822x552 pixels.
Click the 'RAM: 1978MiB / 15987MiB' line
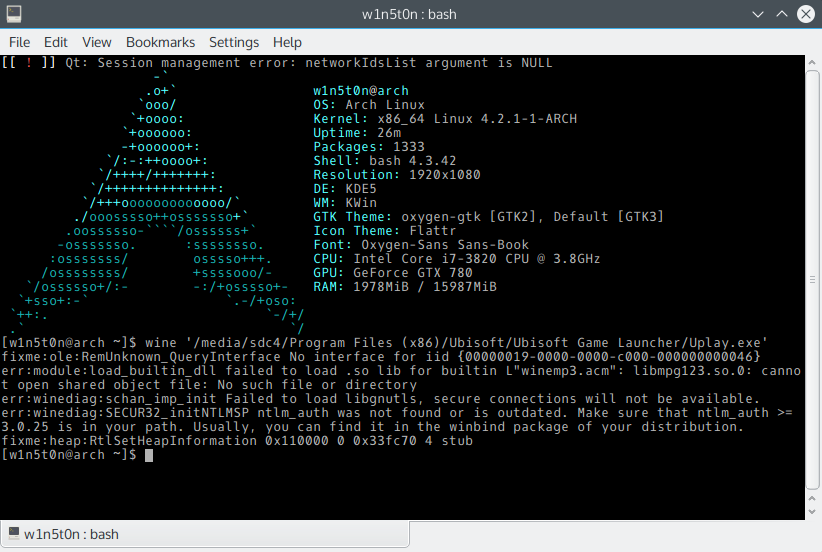pyautogui.click(x=405, y=287)
